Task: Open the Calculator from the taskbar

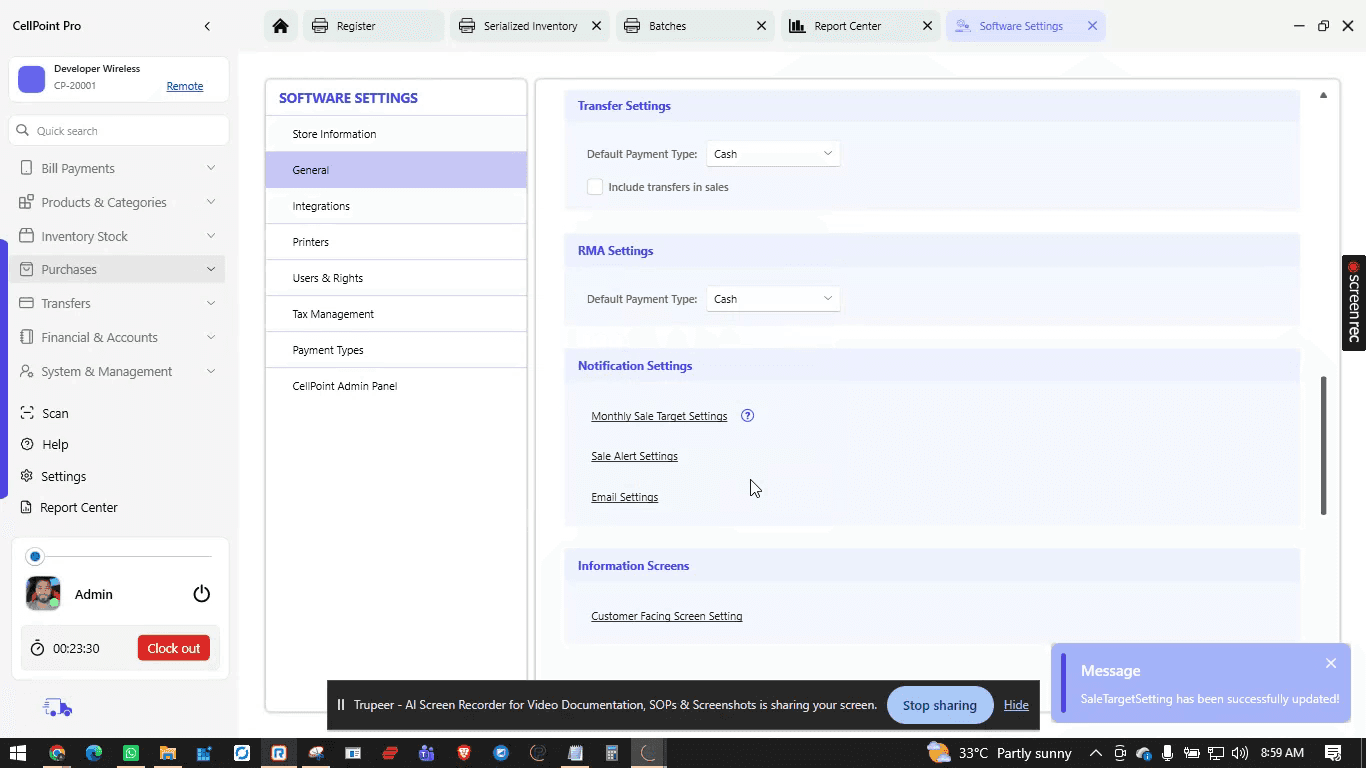Action: (612, 753)
